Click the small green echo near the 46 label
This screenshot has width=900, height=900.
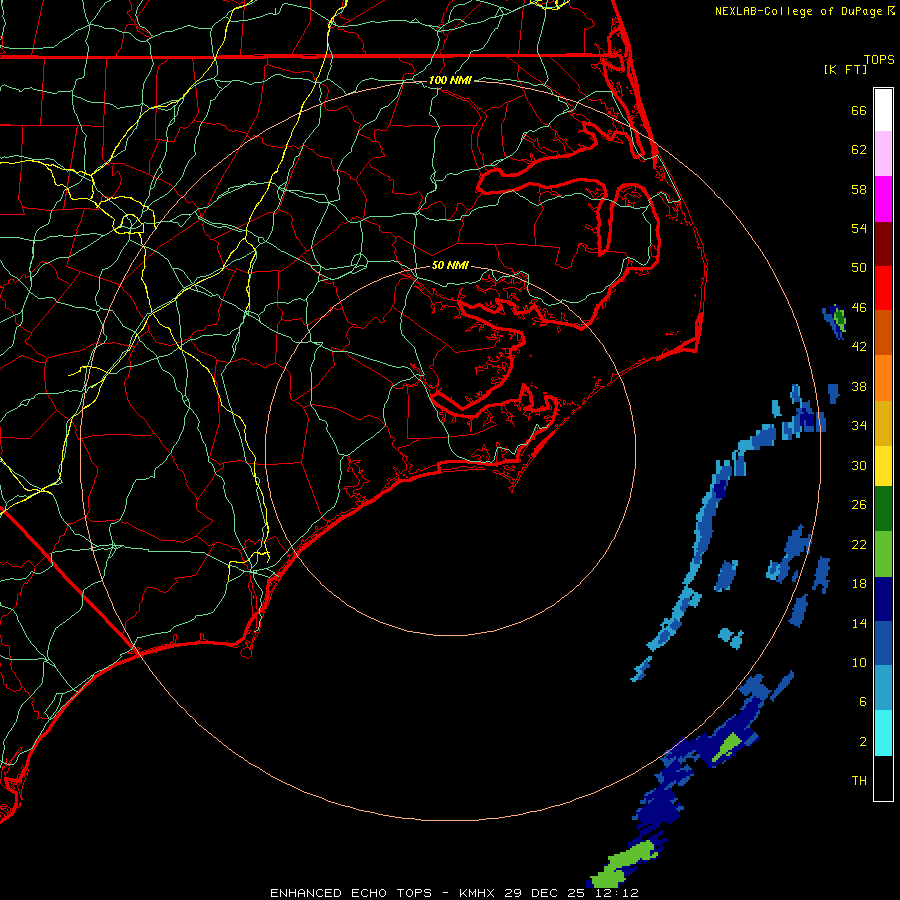(x=840, y=319)
